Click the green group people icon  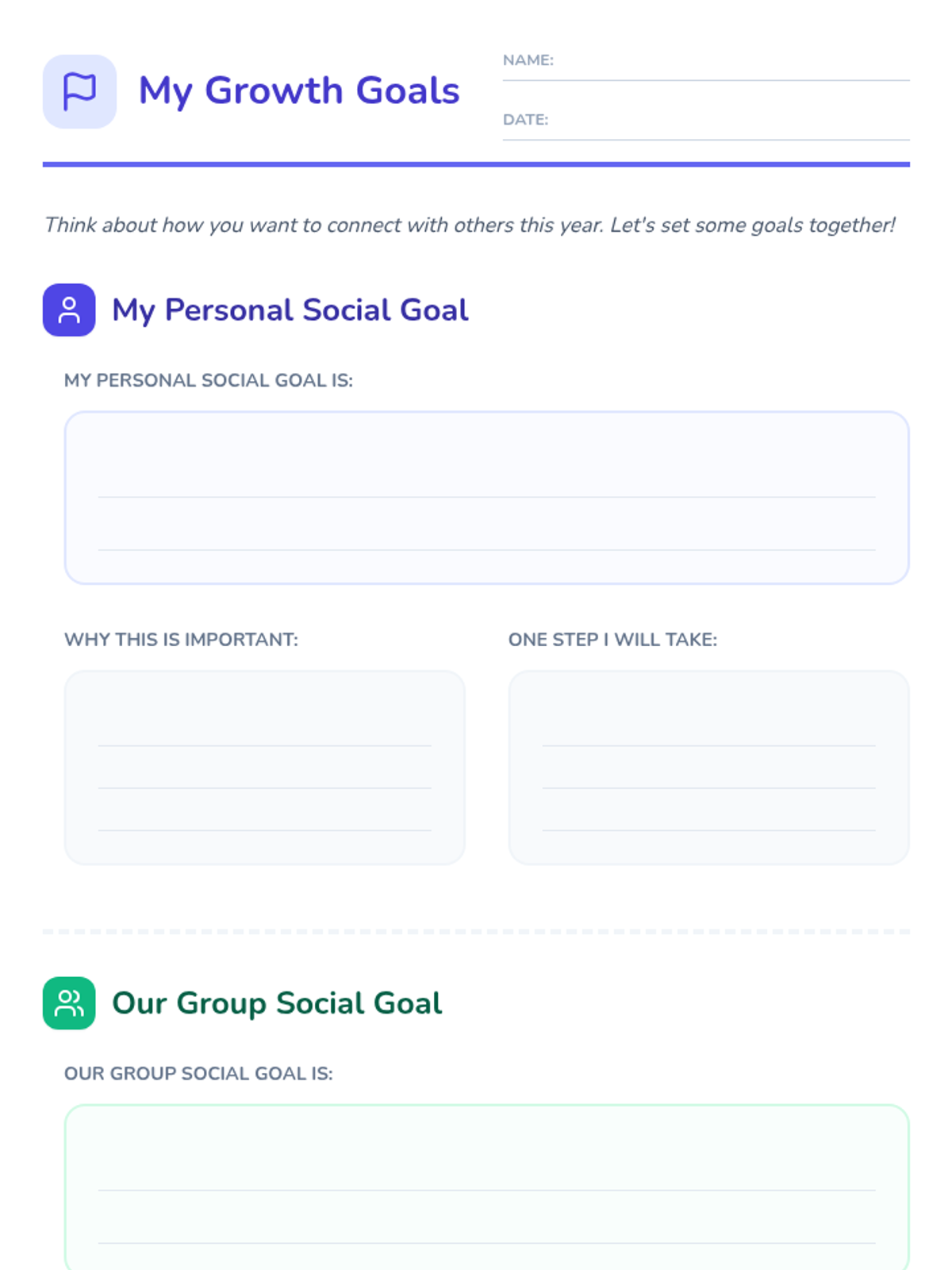(x=69, y=1003)
